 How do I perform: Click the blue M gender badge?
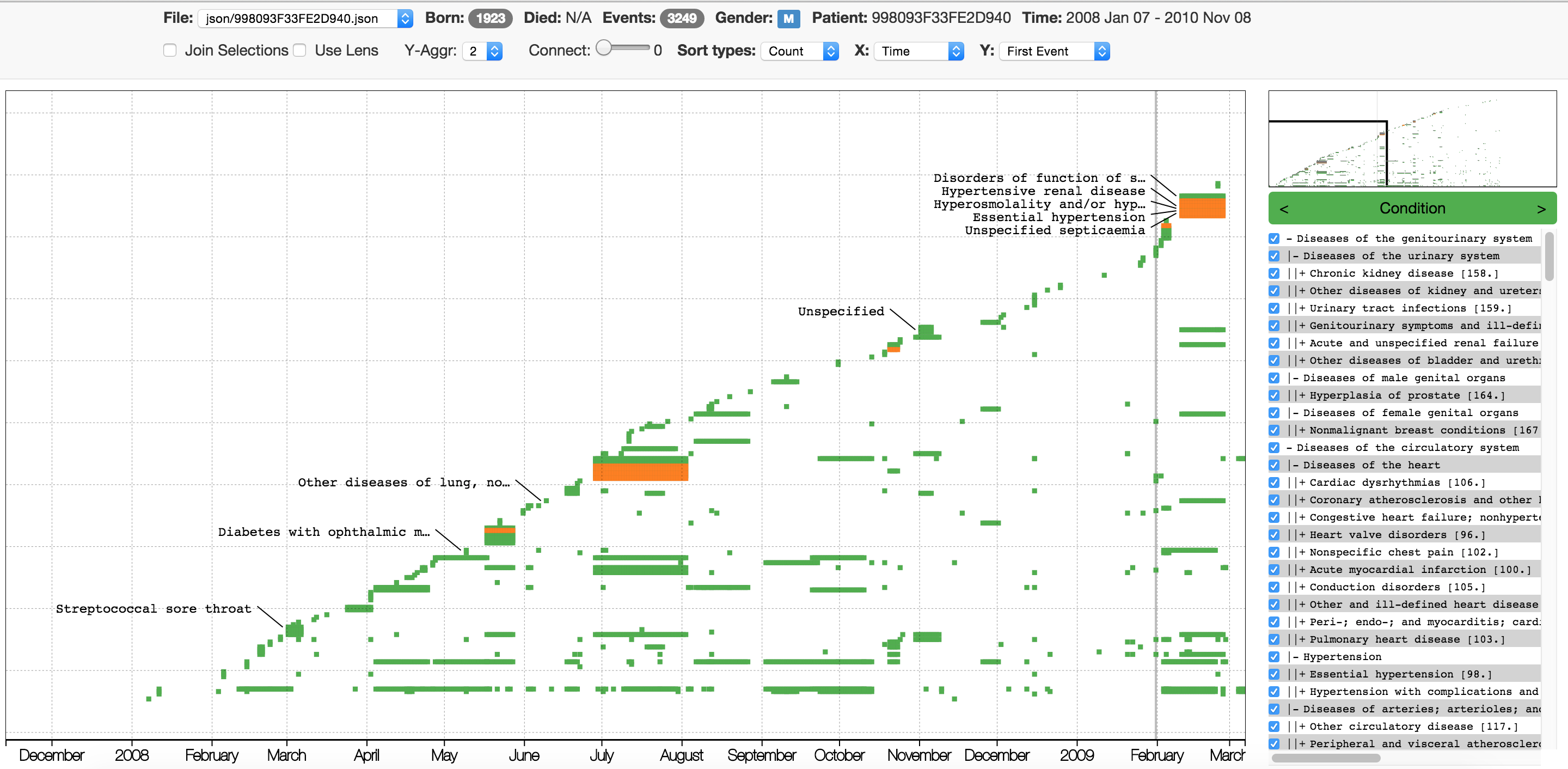pos(788,19)
